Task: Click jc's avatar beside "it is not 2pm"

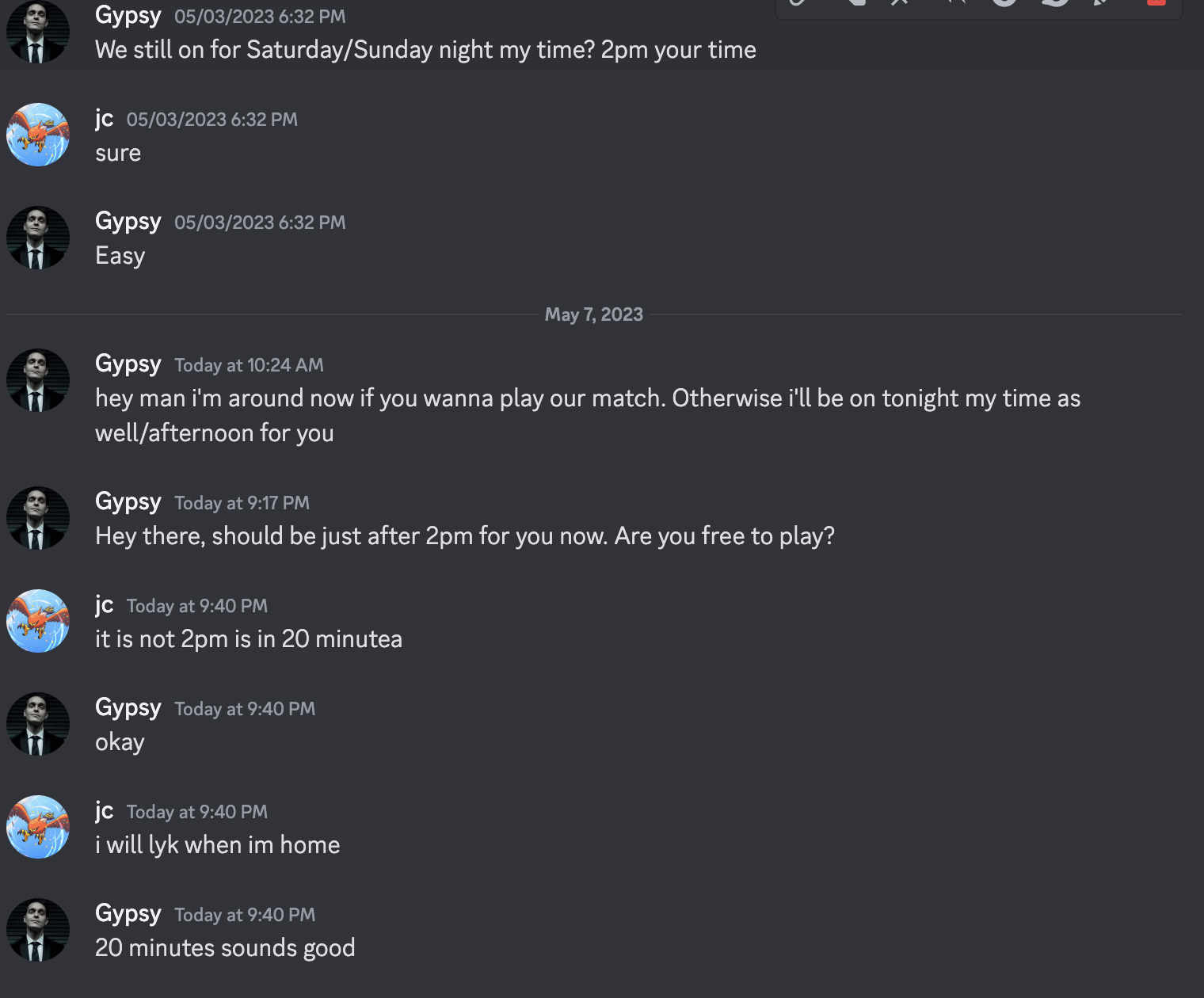Action: click(38, 621)
